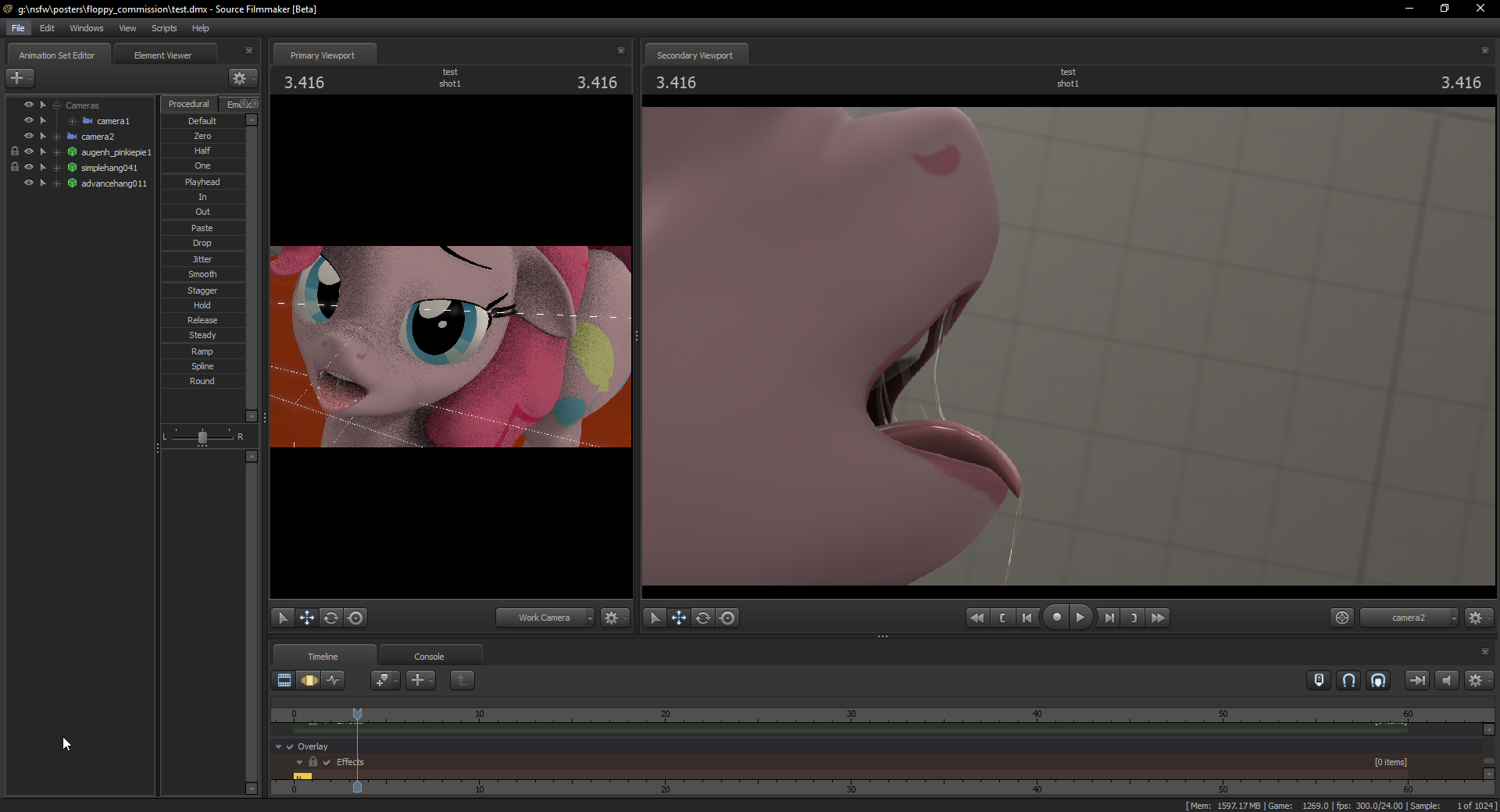
Task: Click the blue camera icon of camera1
Action: pos(87,121)
